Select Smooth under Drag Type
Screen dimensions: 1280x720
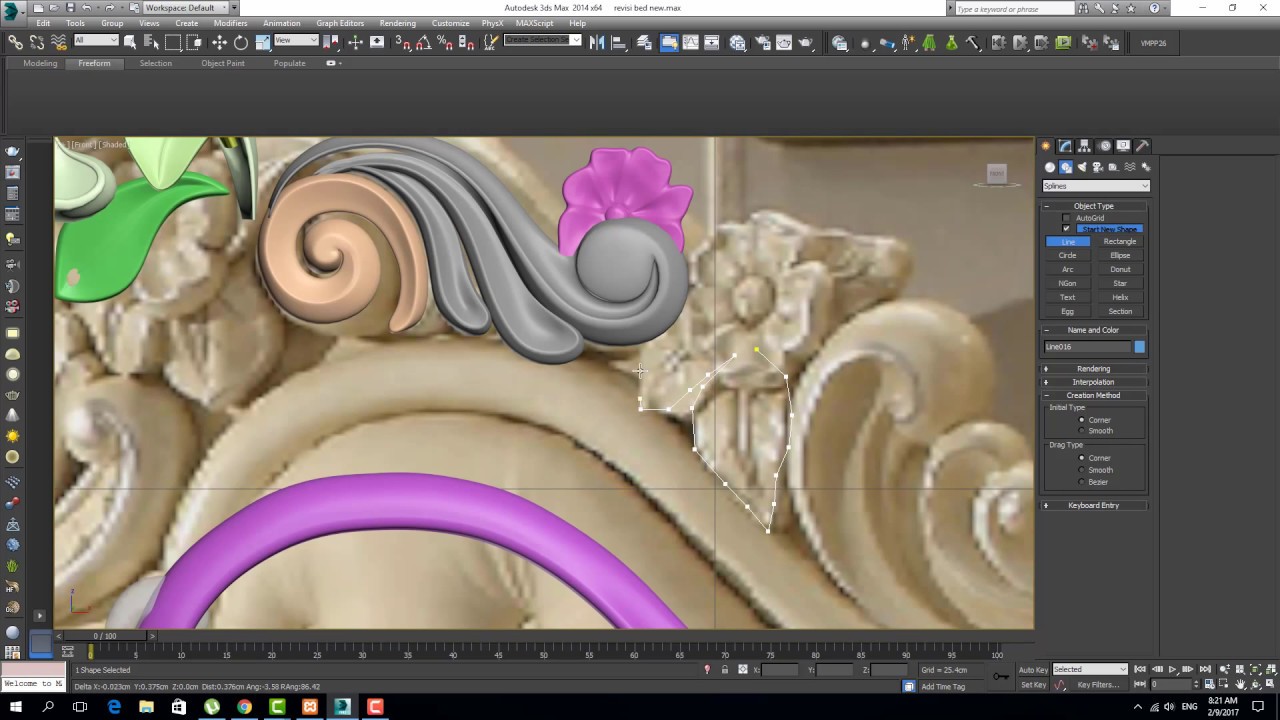click(1082, 470)
